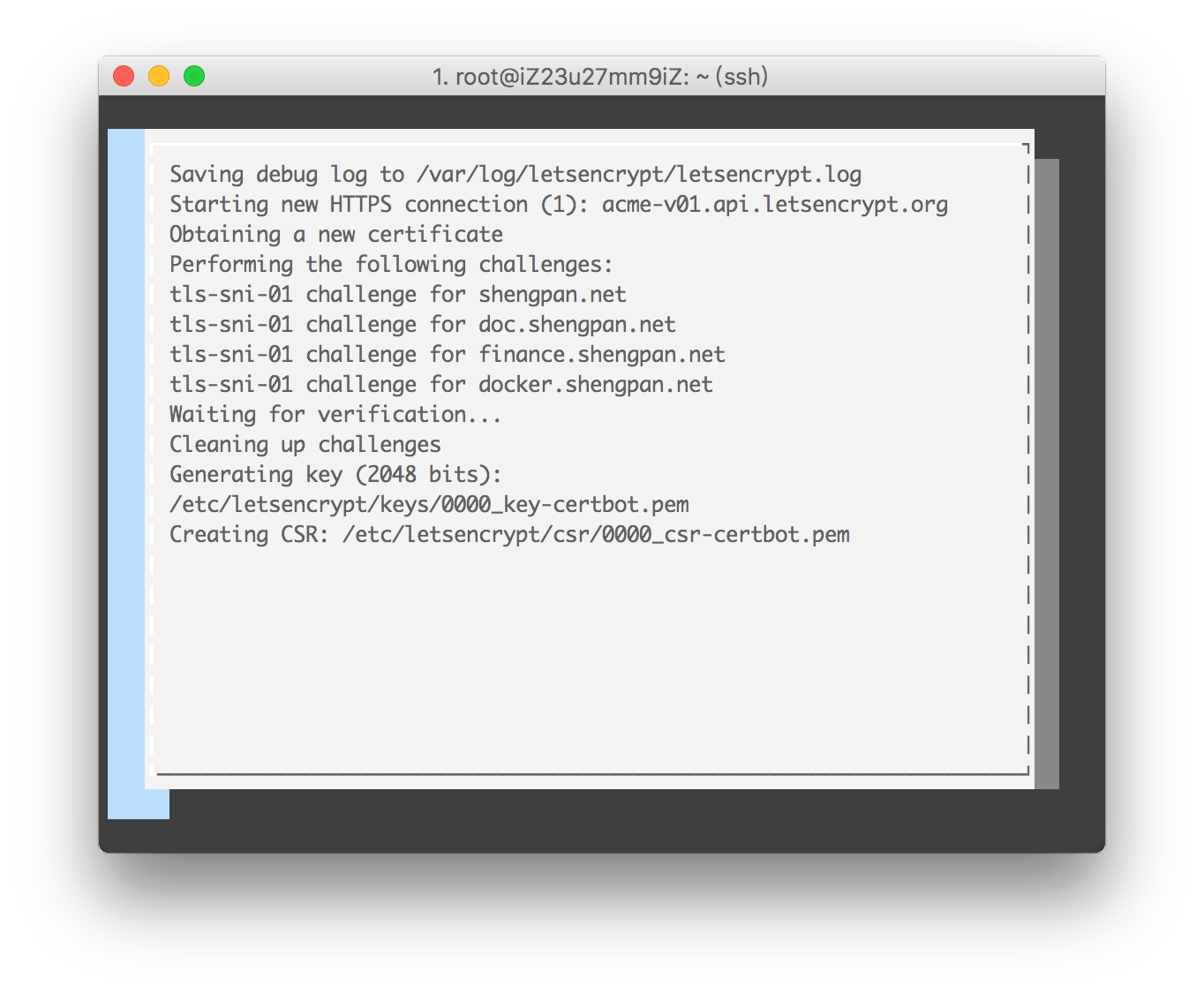Maximize terminal using the green button
The image size is (1204, 994).
click(194, 76)
